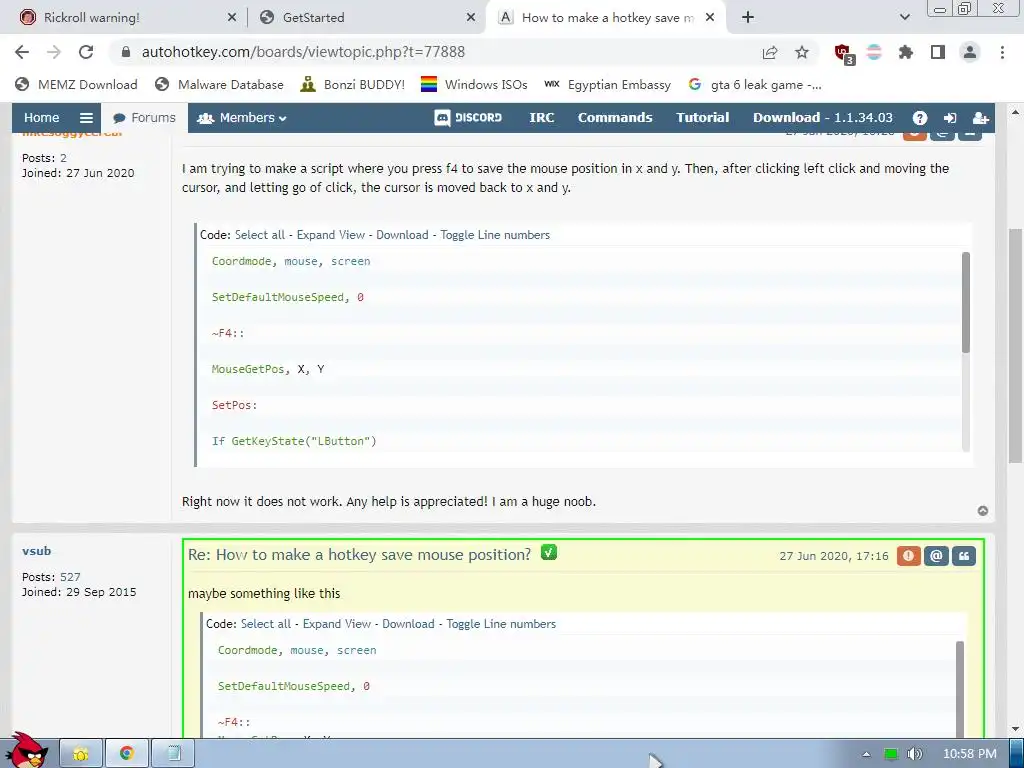The image size is (1024, 768).
Task: Open Chrome from the taskbar
Action: click(x=127, y=754)
